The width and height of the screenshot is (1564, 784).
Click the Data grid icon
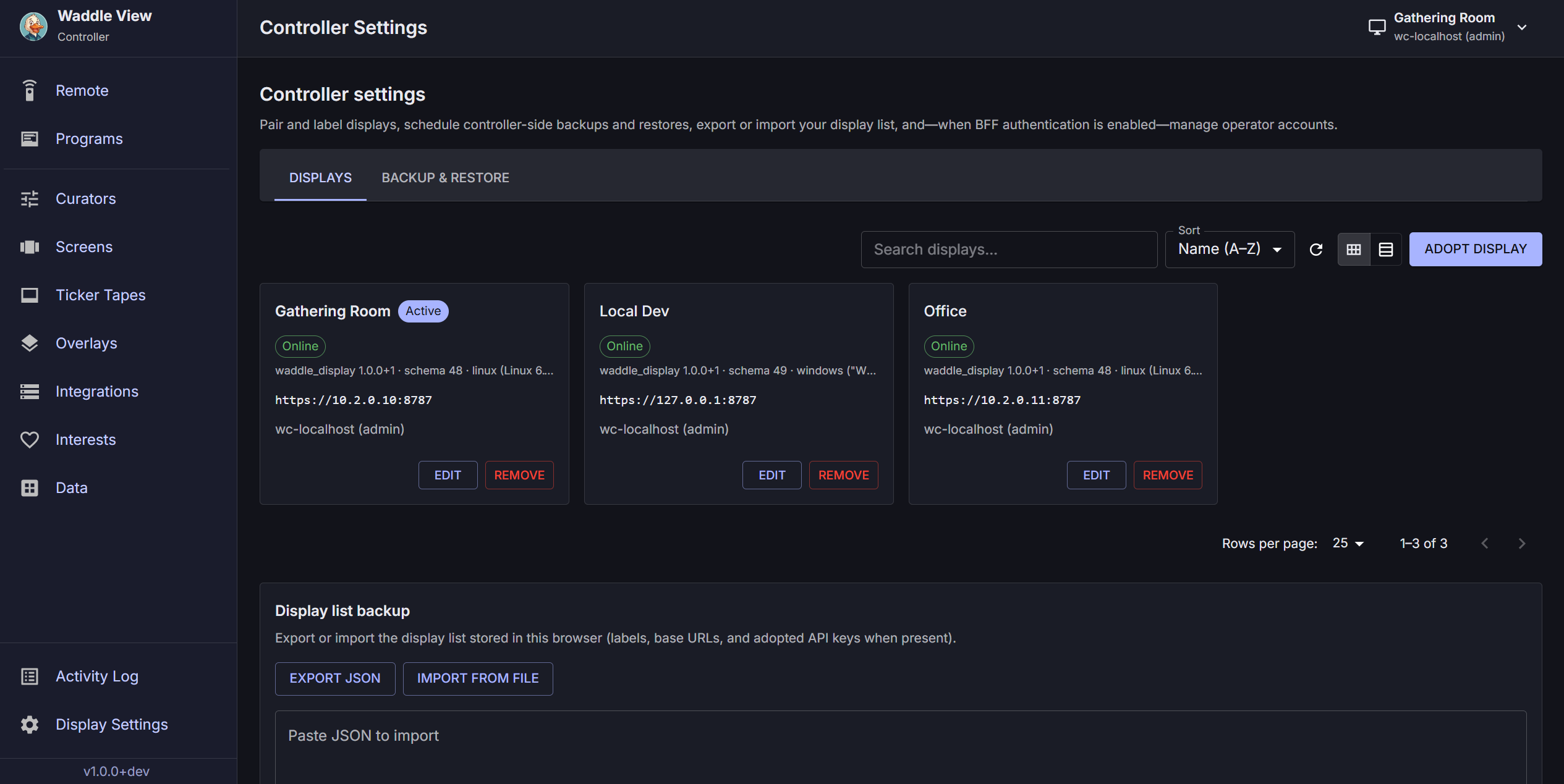pos(30,487)
